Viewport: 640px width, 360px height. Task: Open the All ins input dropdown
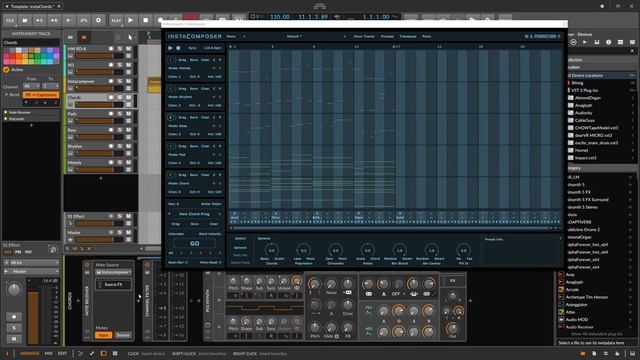coord(31,263)
